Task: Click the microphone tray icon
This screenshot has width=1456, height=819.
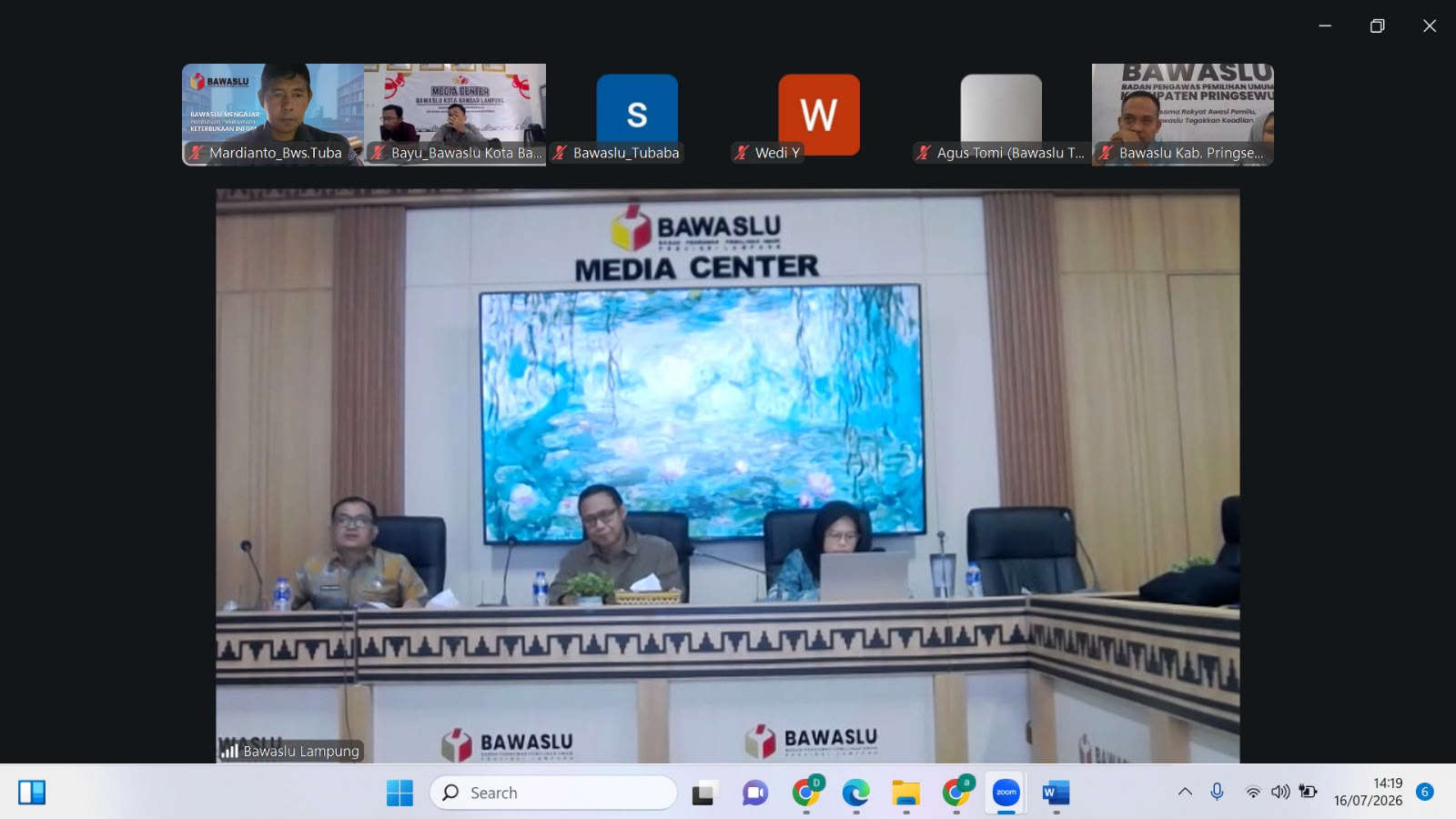Action: click(1217, 792)
